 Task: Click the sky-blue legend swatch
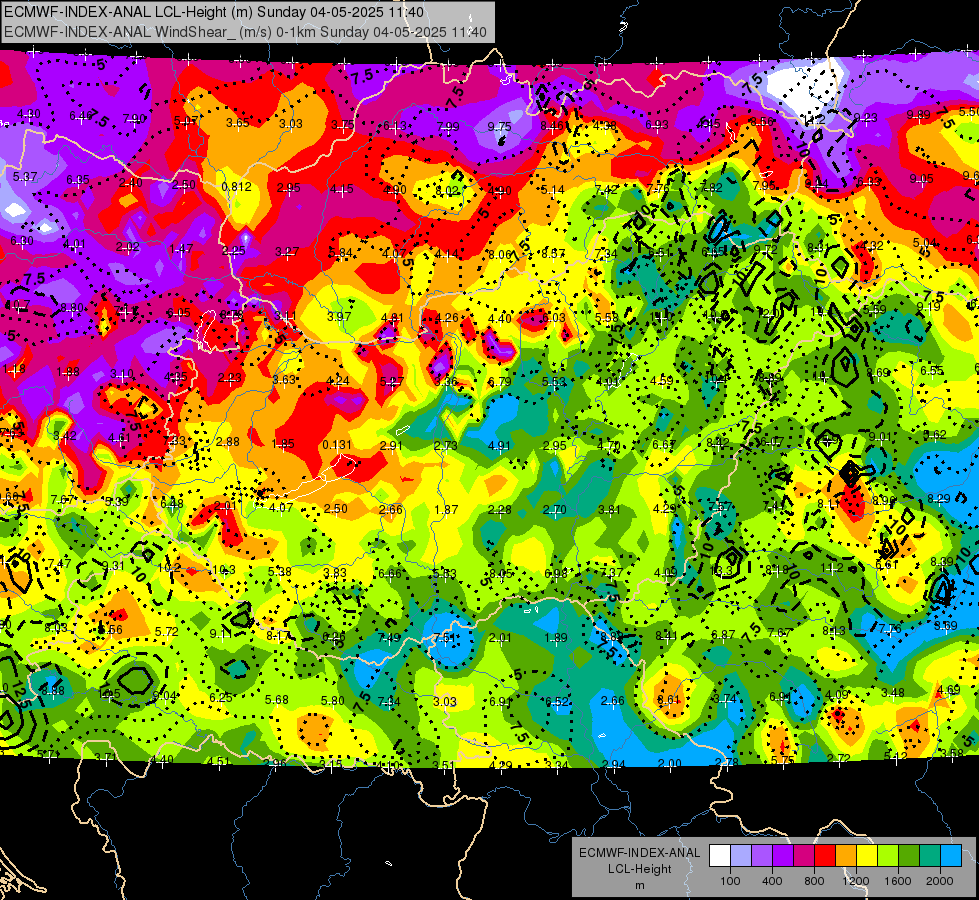[951, 856]
